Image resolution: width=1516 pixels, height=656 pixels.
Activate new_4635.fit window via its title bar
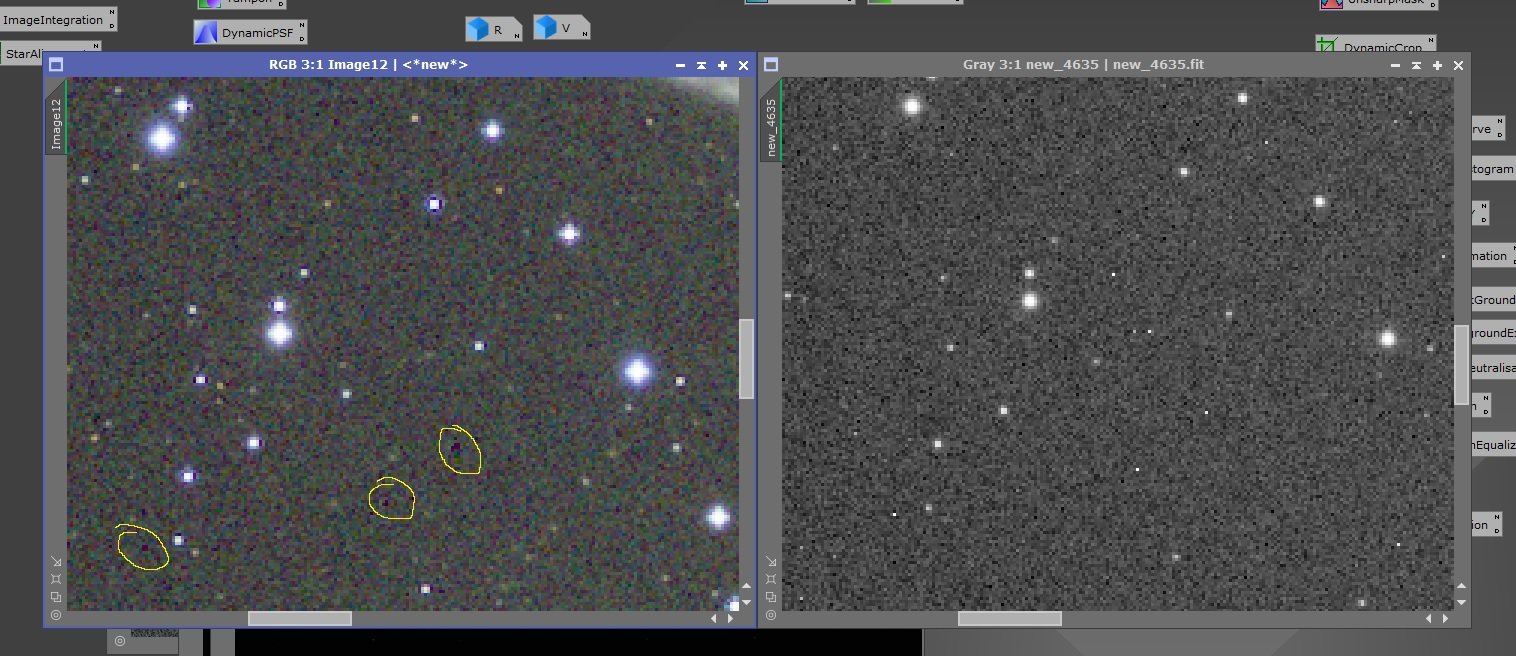point(1083,65)
